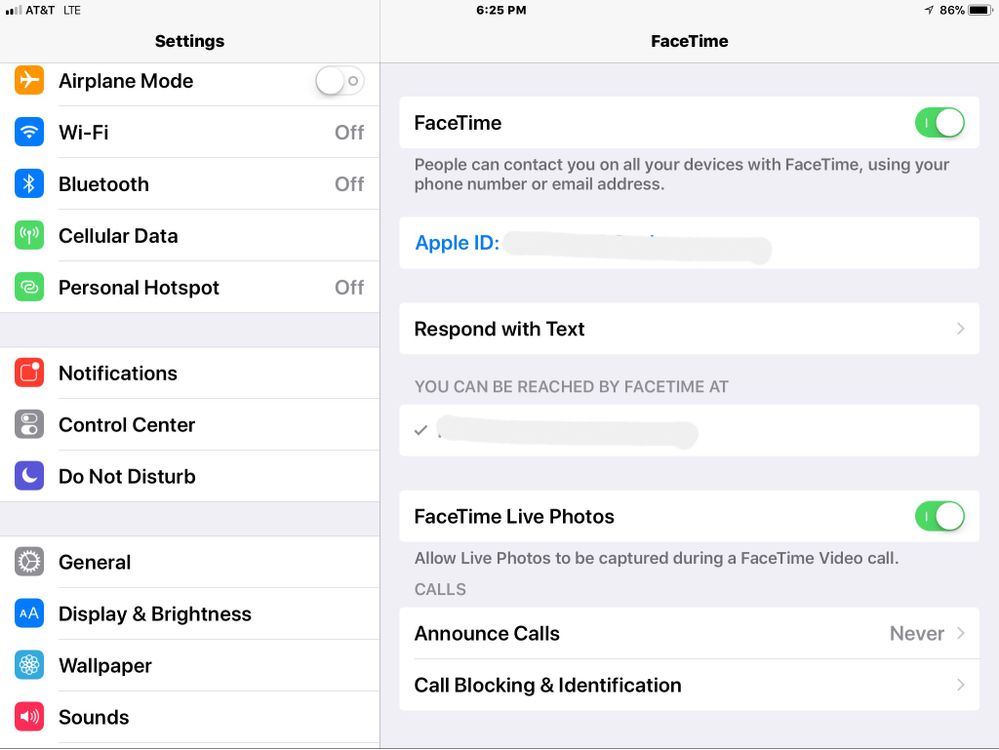This screenshot has height=750, width=999.
Task: Open Cellular Data via its green antenna icon
Action: click(x=28, y=235)
